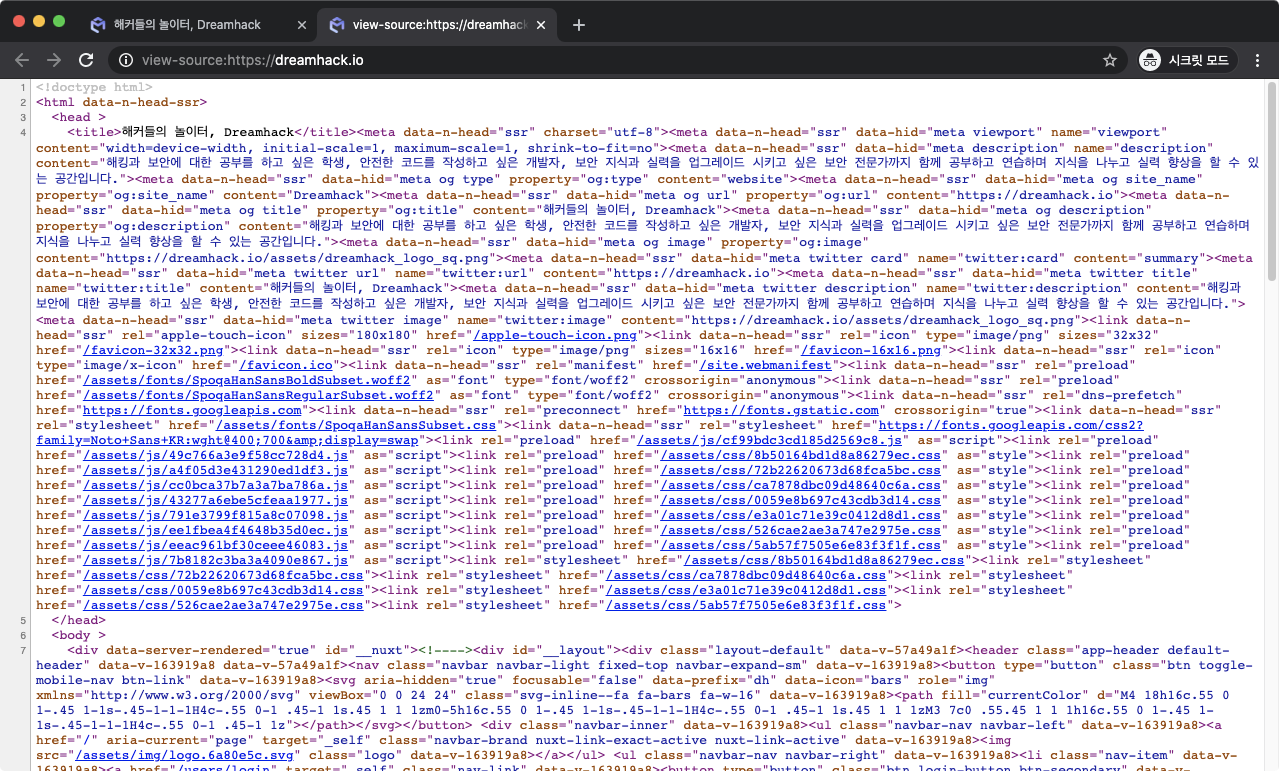This screenshot has height=771, width=1279.
Task: Open the SpoqaHanSansBoldSubset.woff2 font link
Action: pyautogui.click(x=247, y=380)
